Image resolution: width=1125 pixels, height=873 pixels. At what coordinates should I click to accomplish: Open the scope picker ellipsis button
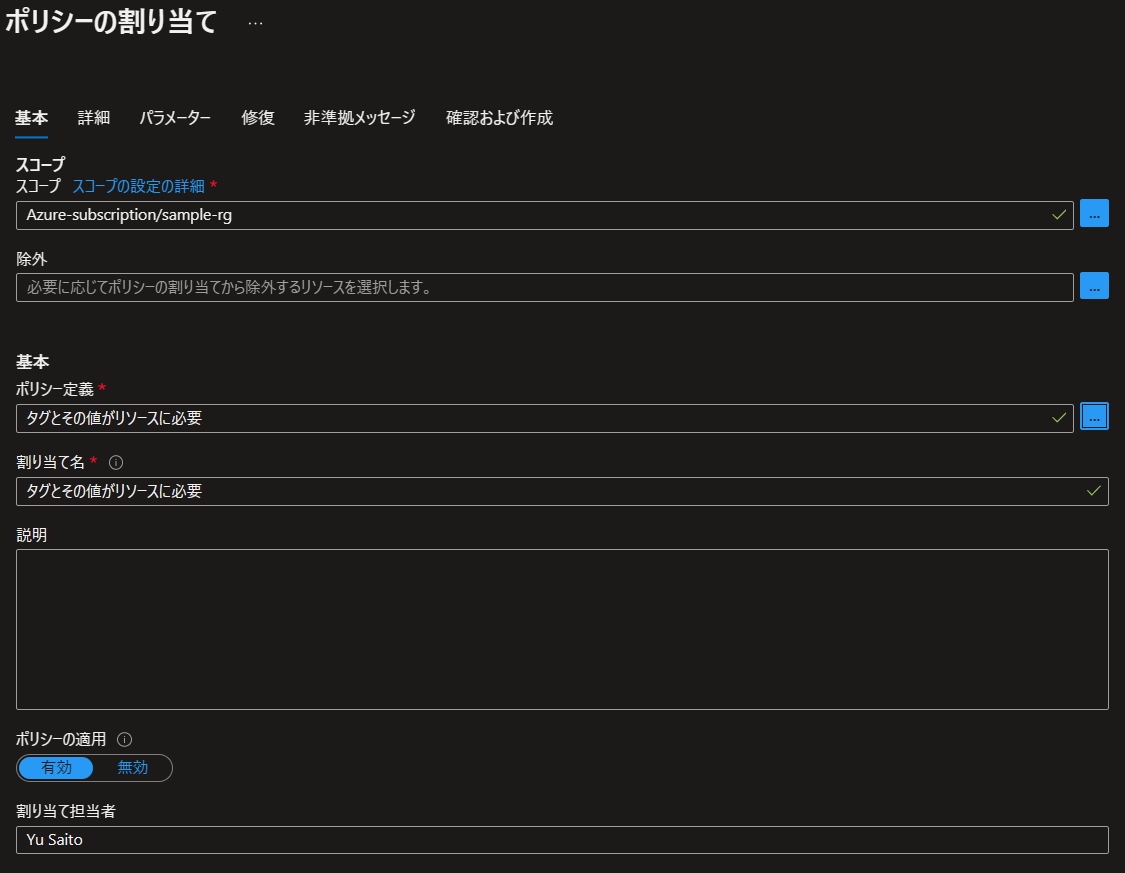point(1093,214)
